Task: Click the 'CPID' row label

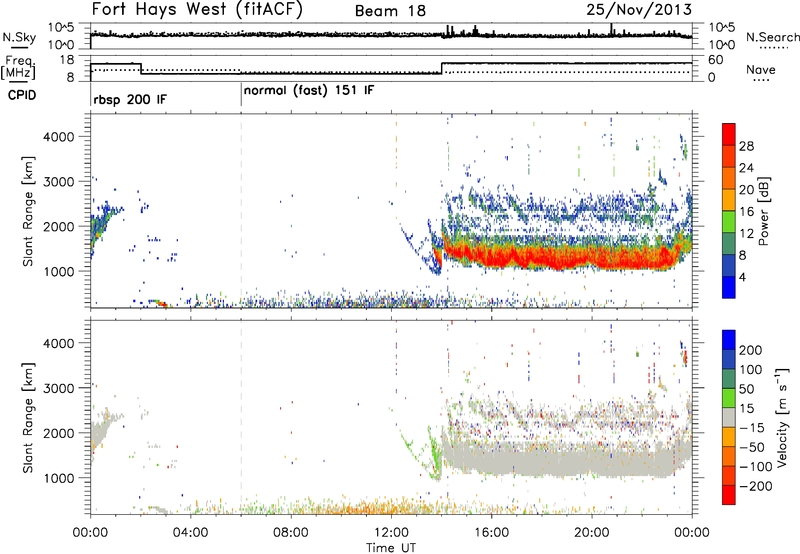Action: pyautogui.click(x=22, y=95)
